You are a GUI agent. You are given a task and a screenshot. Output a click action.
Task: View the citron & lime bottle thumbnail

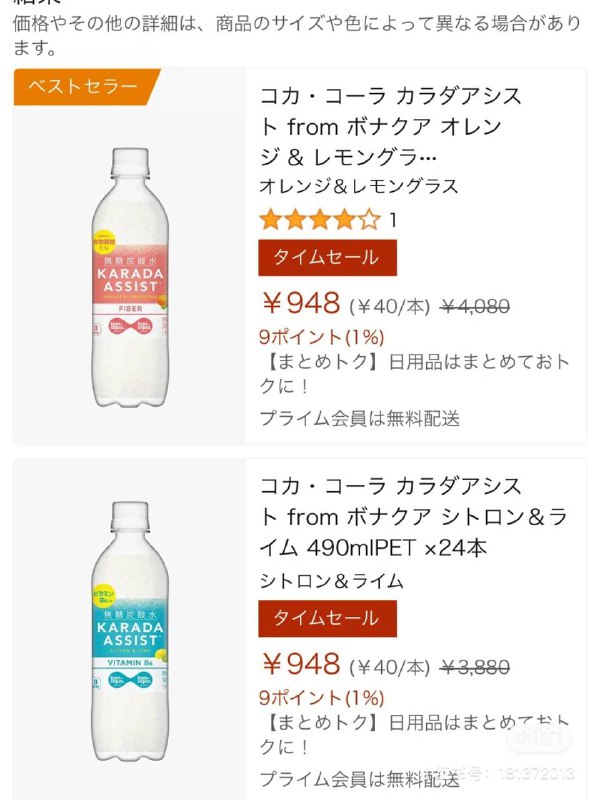click(125, 630)
